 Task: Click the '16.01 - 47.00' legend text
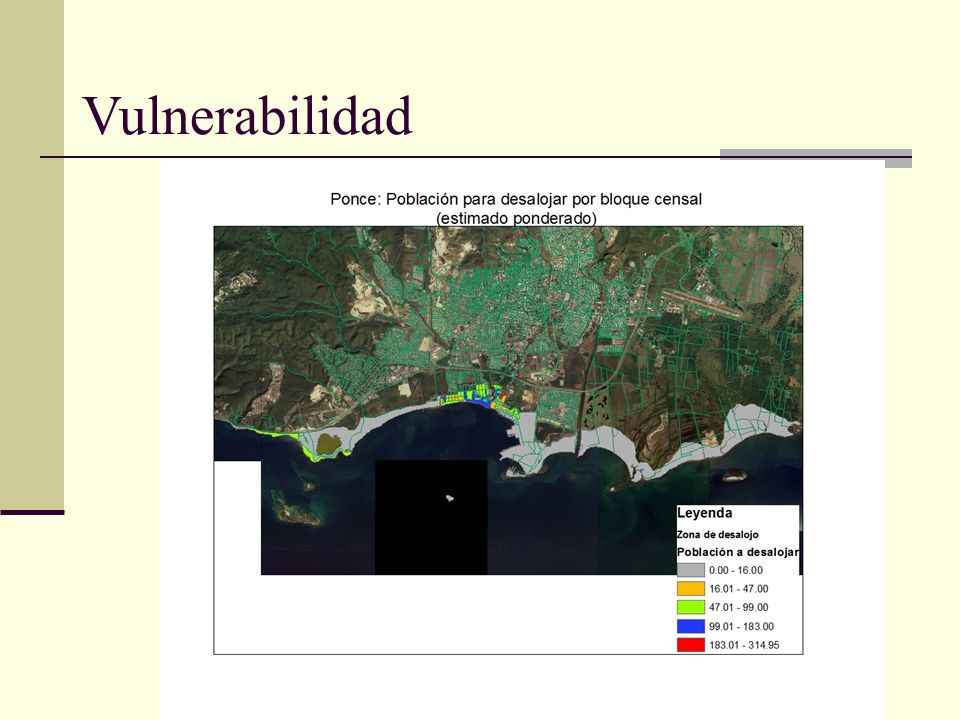click(738, 589)
